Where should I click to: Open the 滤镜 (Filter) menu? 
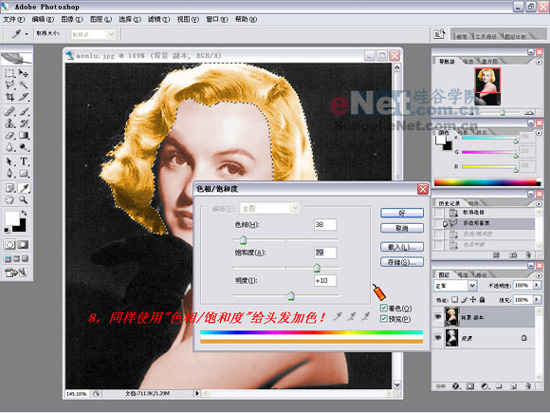click(x=159, y=19)
